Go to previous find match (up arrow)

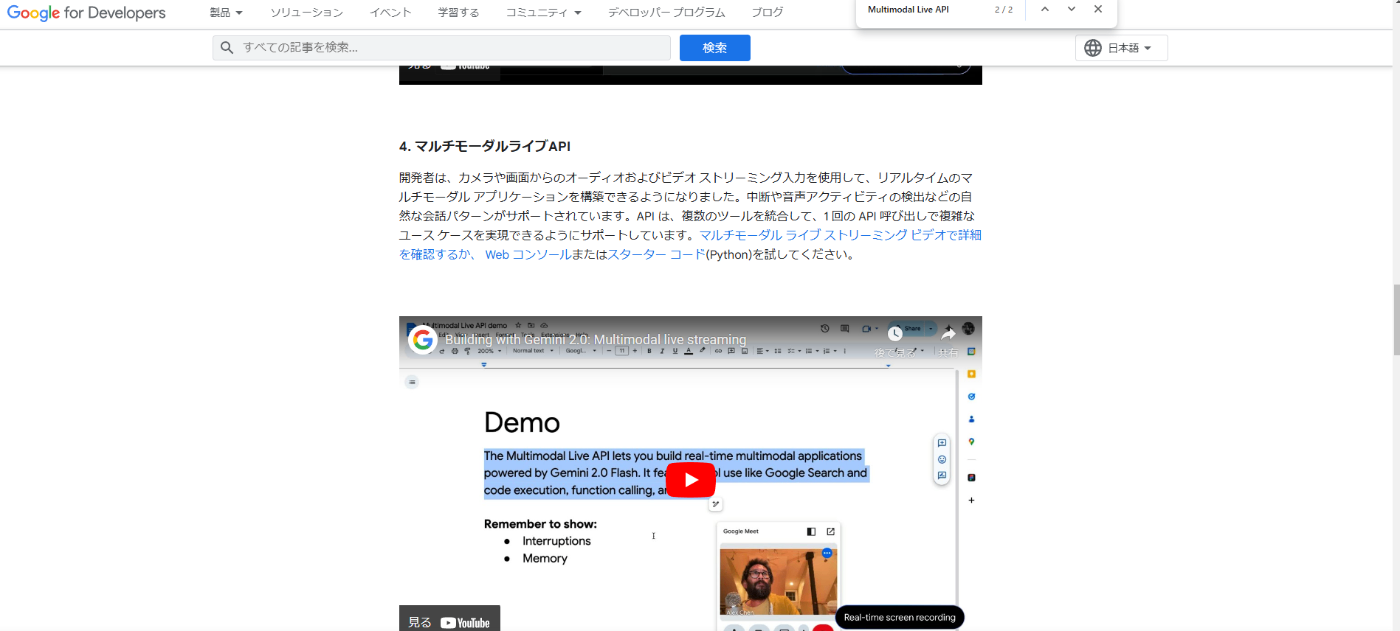[1045, 9]
